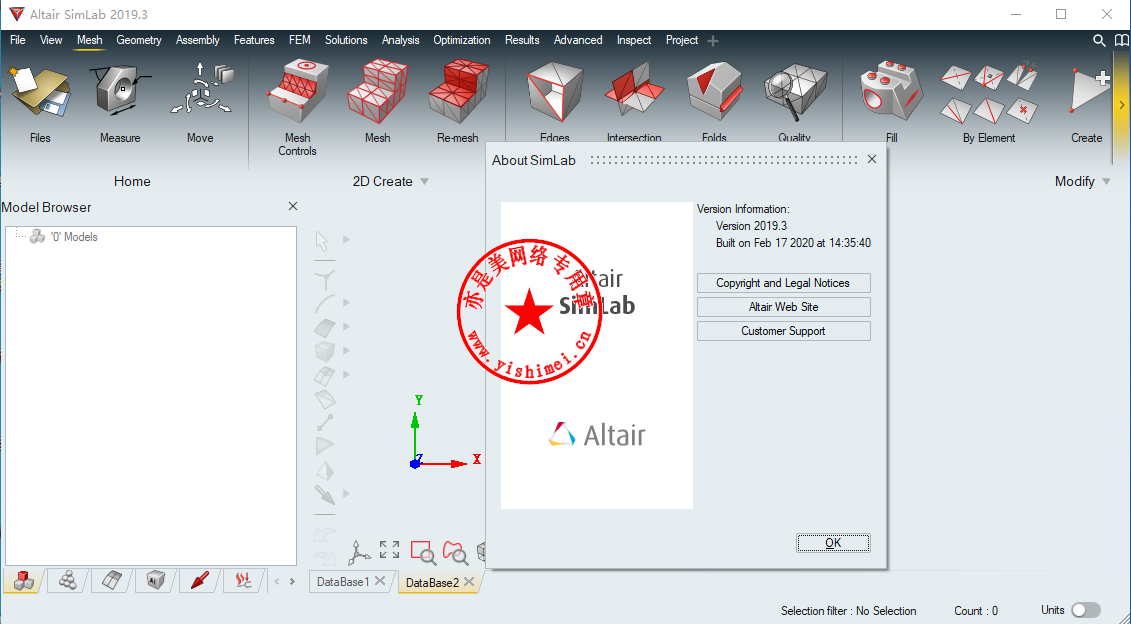Switch to the assembly browser tab icon
This screenshot has width=1131, height=624.
pos(24,581)
